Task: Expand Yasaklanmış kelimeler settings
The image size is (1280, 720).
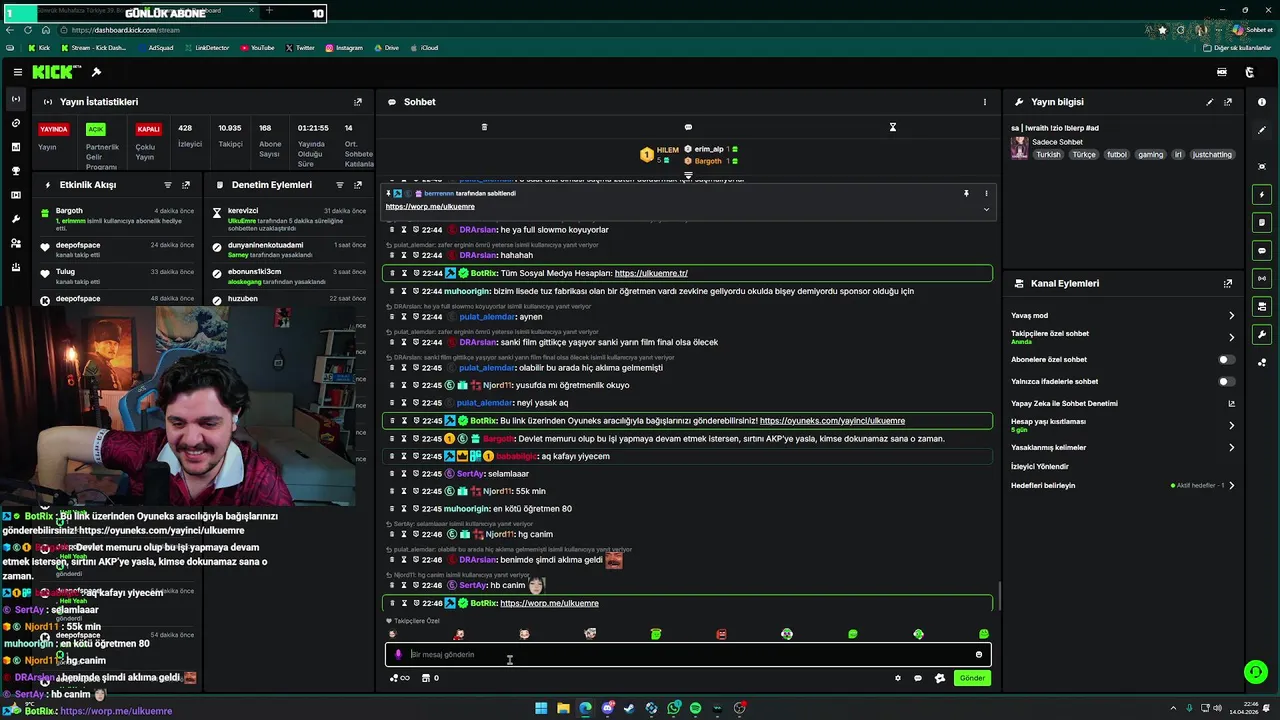Action: click(1231, 447)
